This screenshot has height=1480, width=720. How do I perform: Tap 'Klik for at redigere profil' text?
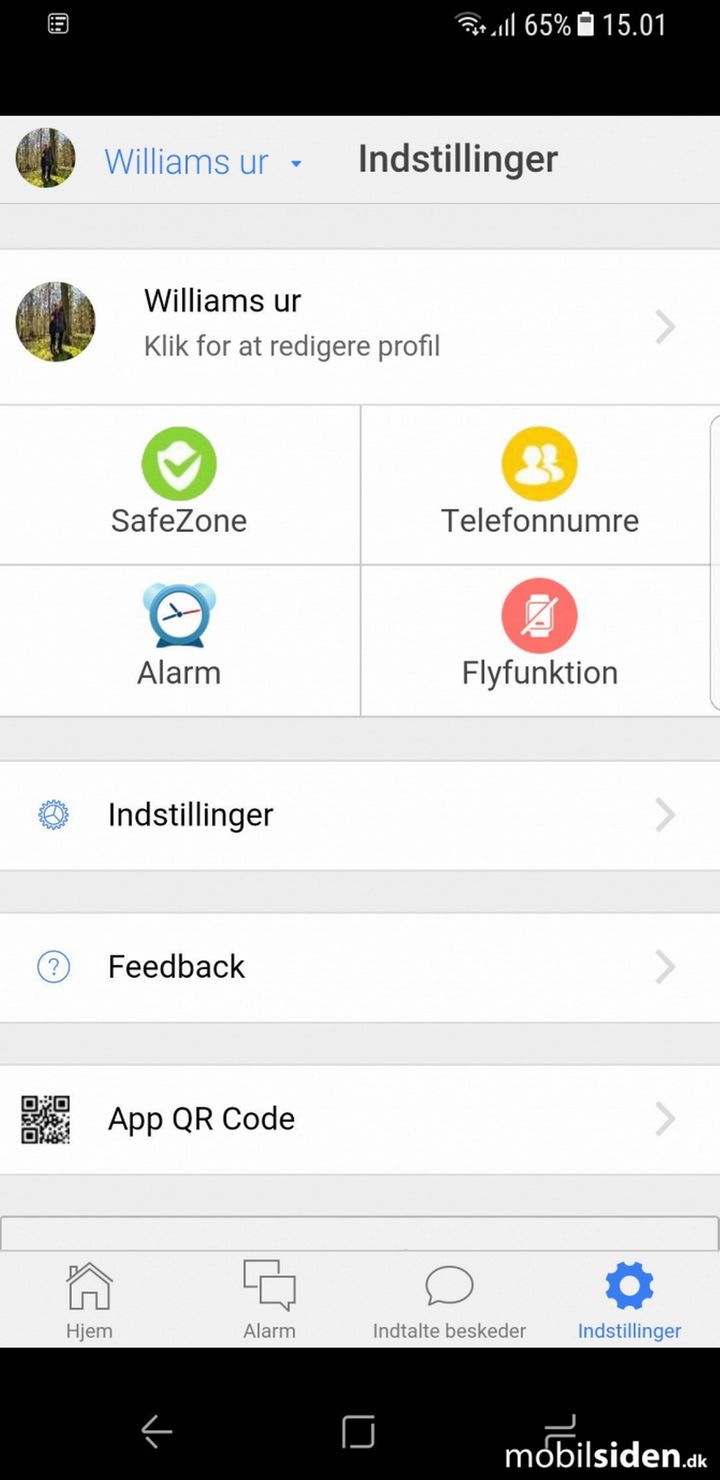[x=292, y=346]
